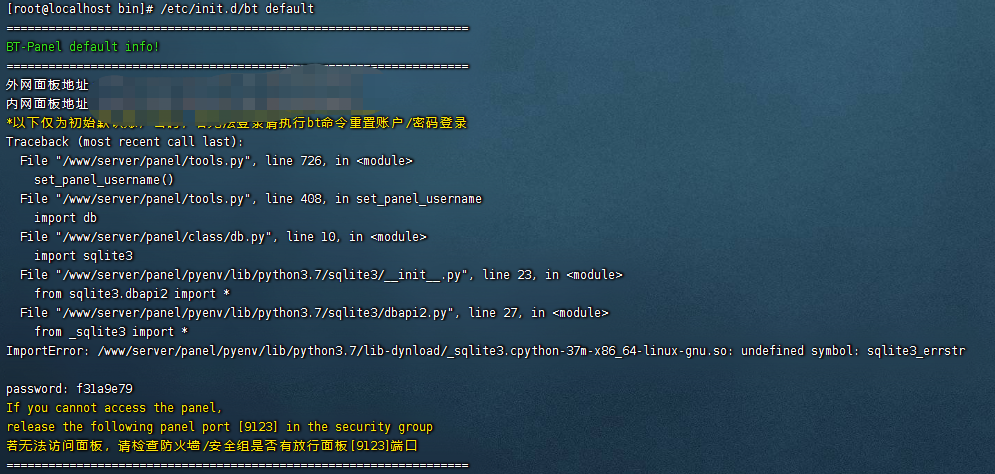Viewport: 995px width, 474px height.
Task: Click the yellow line about the bt命令 account reset
Action: point(237,122)
